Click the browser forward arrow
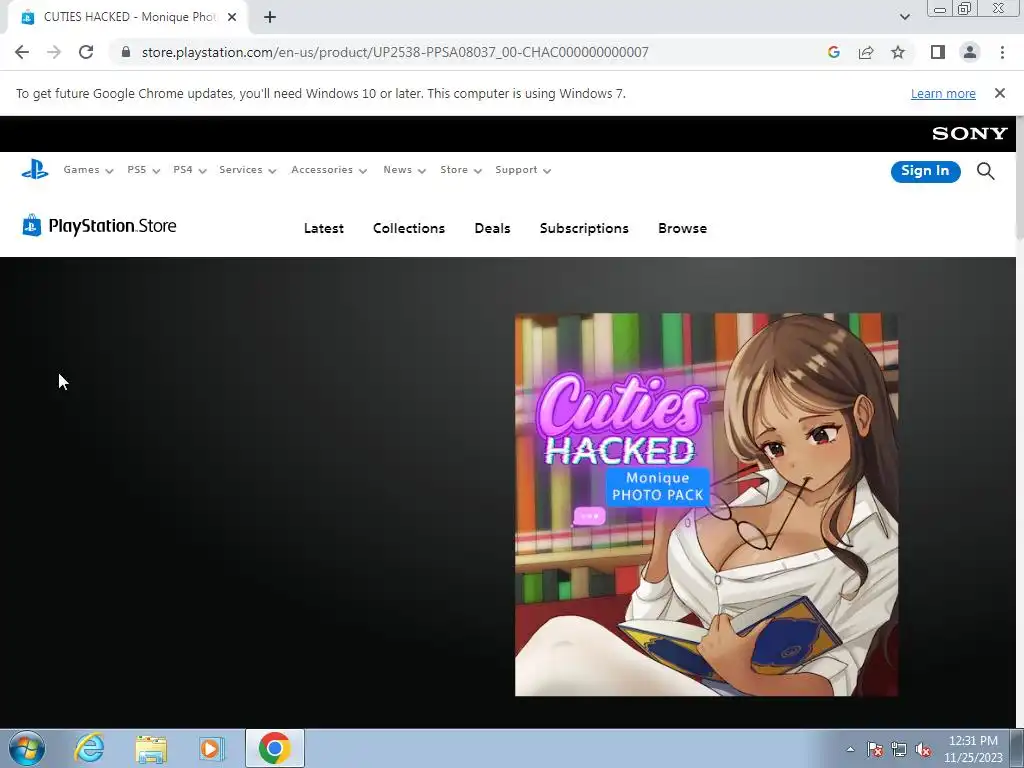 pos(54,52)
